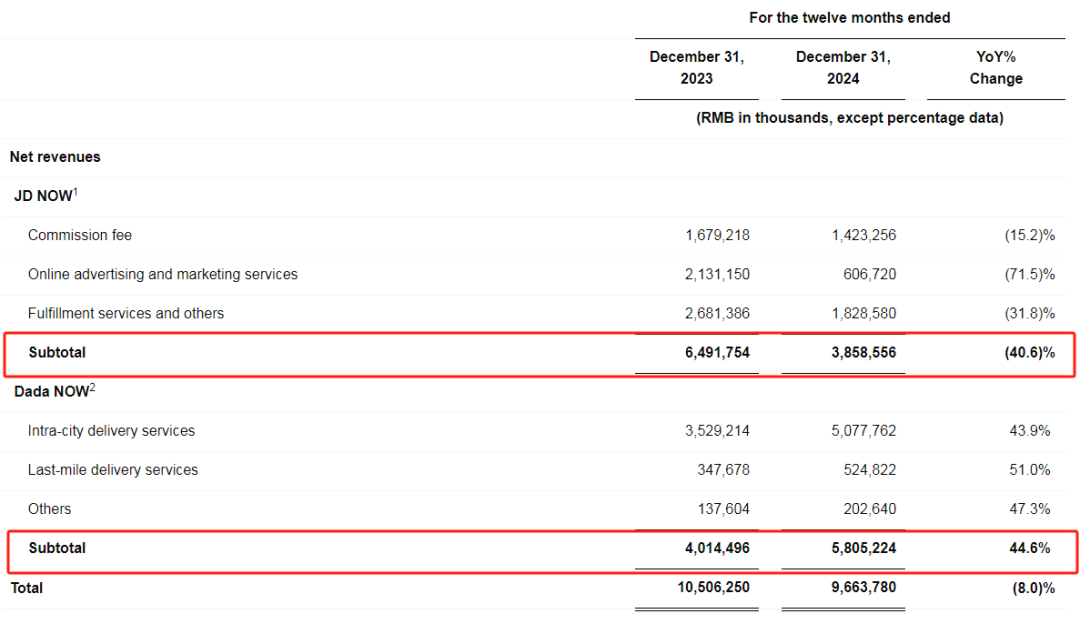Click the (8.0)% total change cell
Image resolution: width=1080 pixels, height=624 pixels.
[x=1033, y=588]
